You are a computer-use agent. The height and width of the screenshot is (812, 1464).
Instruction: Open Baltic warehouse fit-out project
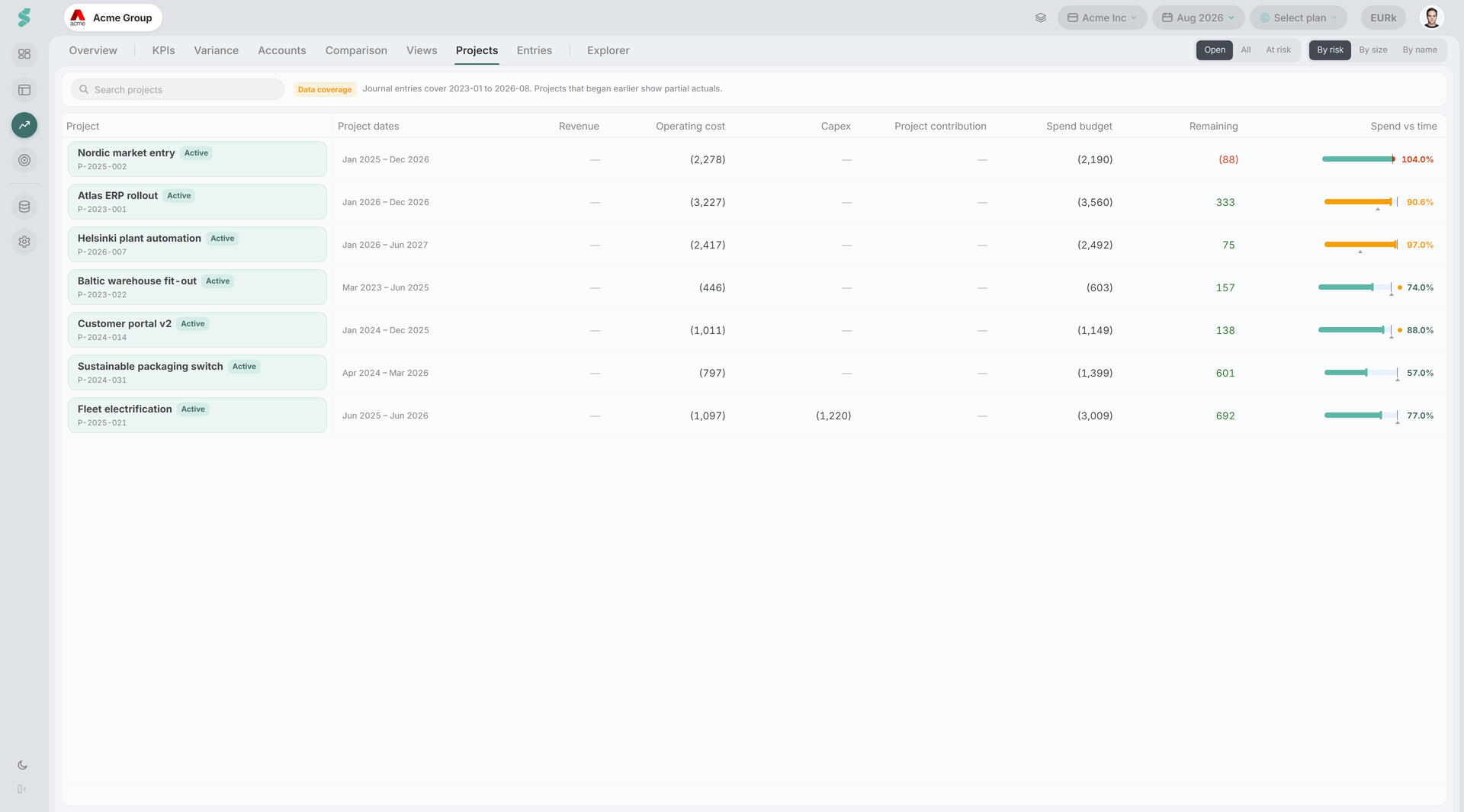pos(197,287)
